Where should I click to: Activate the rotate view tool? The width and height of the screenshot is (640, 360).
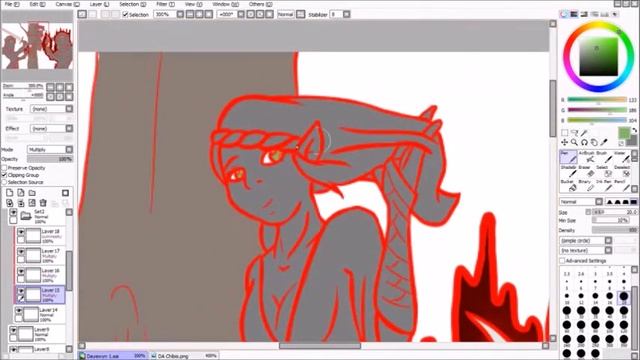coord(584,142)
